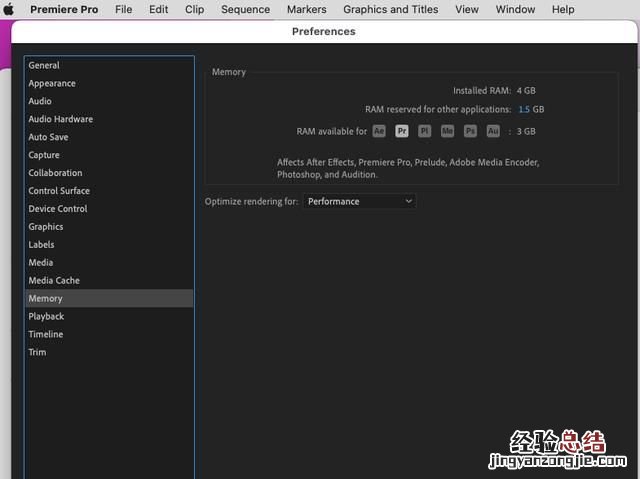This screenshot has height=479, width=640.
Task: Click the Audition (Au) icon
Action: click(x=493, y=131)
